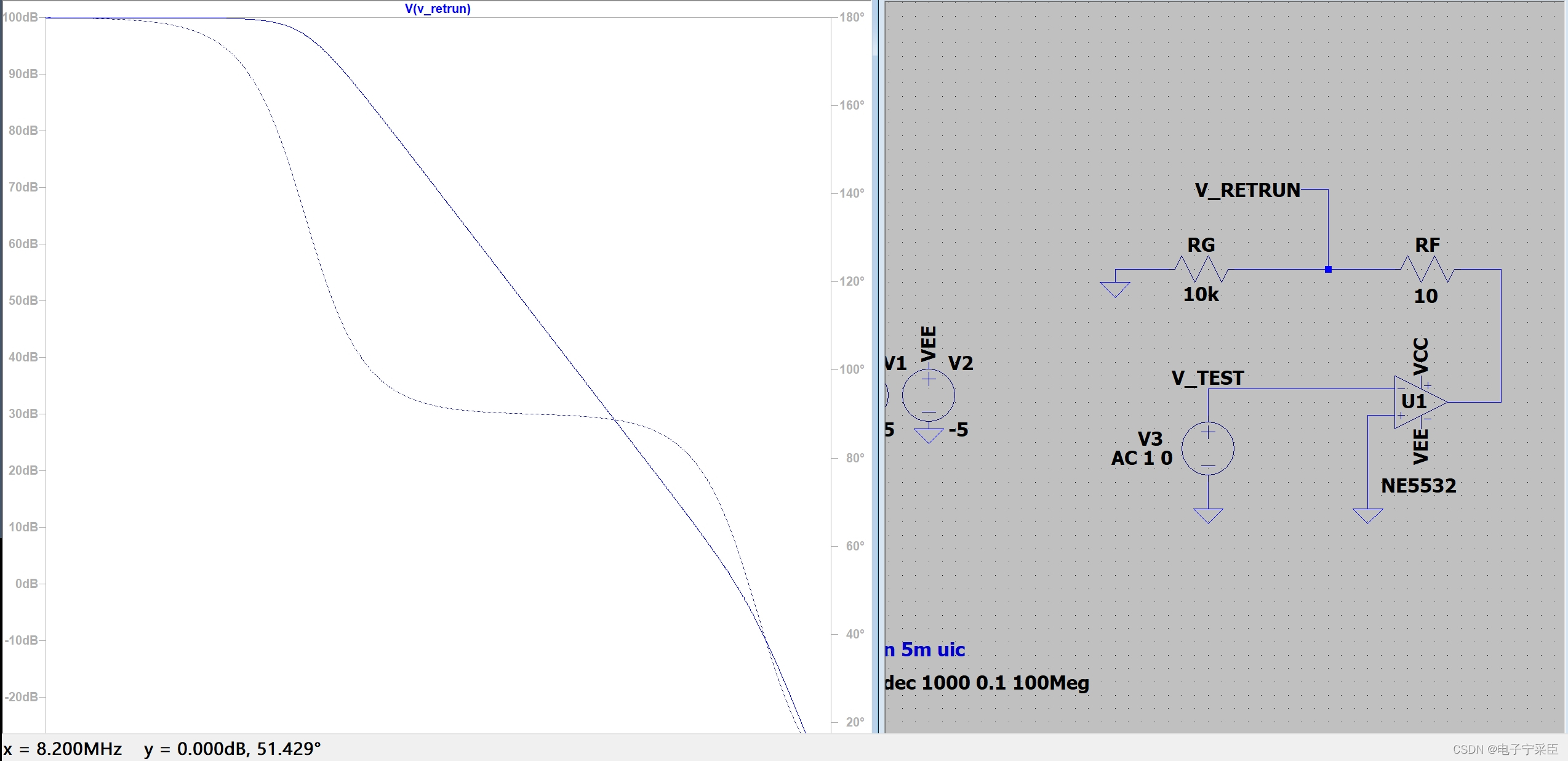
Task: Click the dec 1000 0.1 100Meg directive
Action: click(x=986, y=683)
